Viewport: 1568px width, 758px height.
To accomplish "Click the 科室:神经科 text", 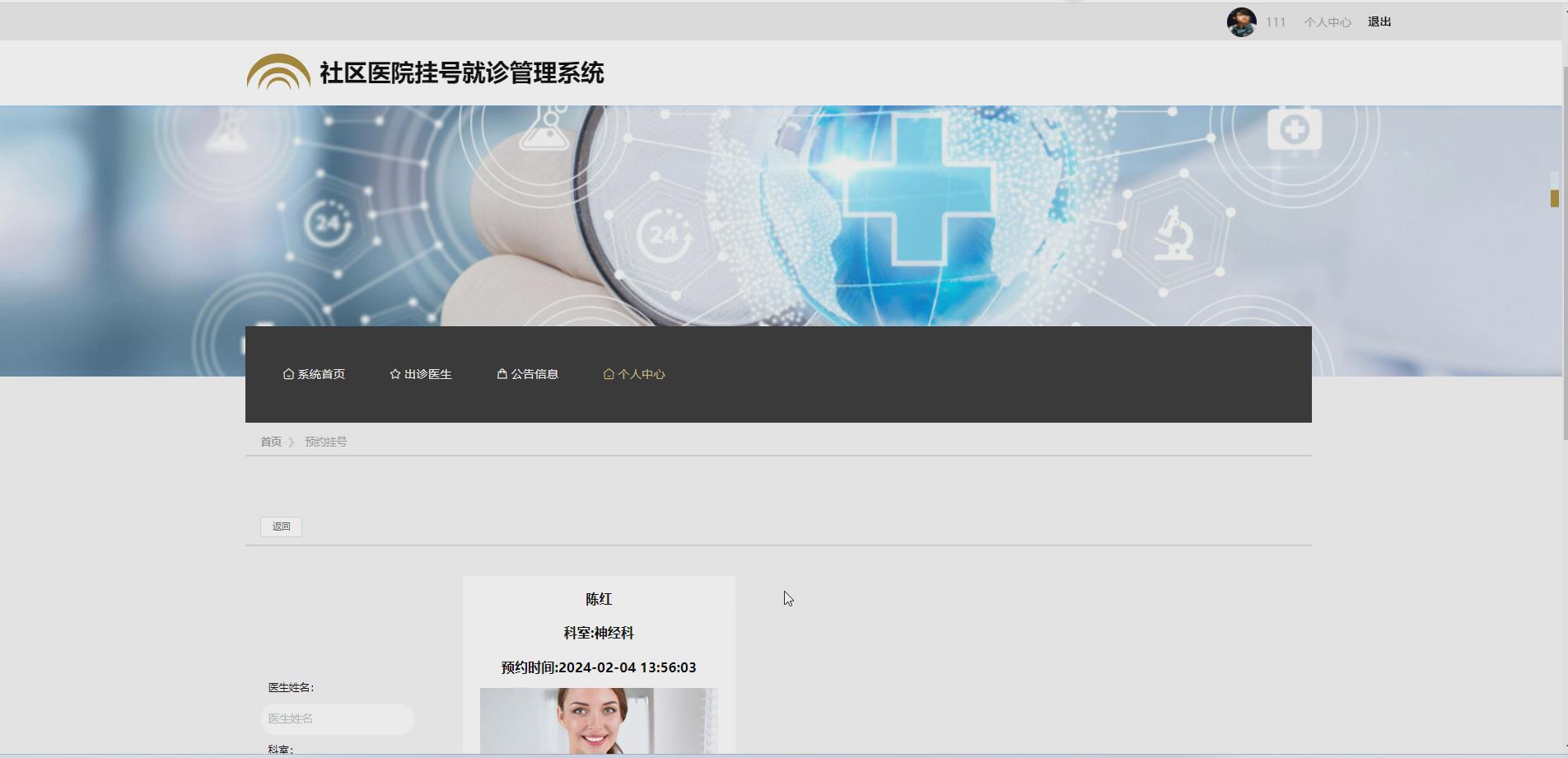I will click(x=599, y=633).
